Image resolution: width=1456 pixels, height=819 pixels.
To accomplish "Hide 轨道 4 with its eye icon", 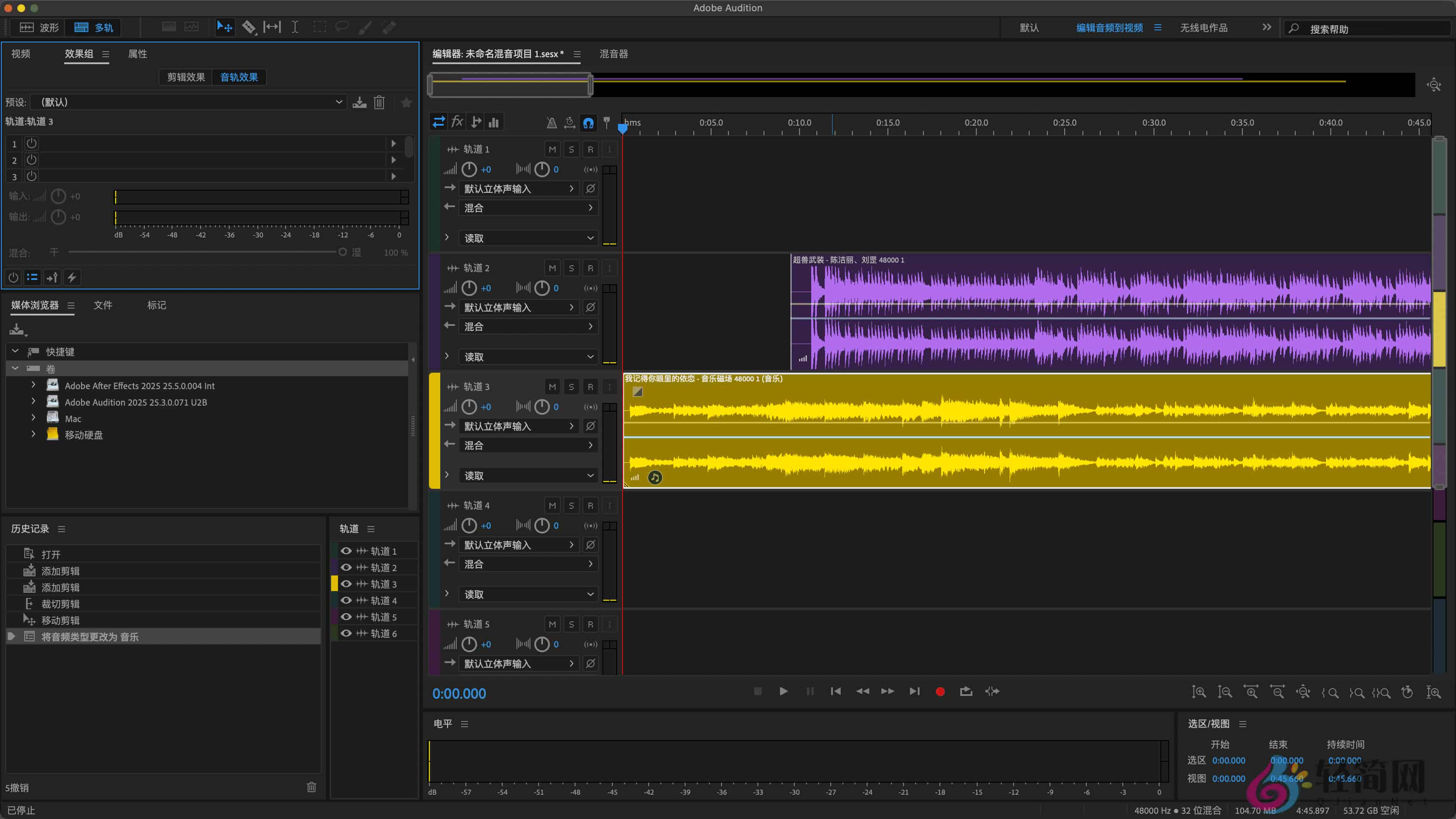I will (347, 600).
